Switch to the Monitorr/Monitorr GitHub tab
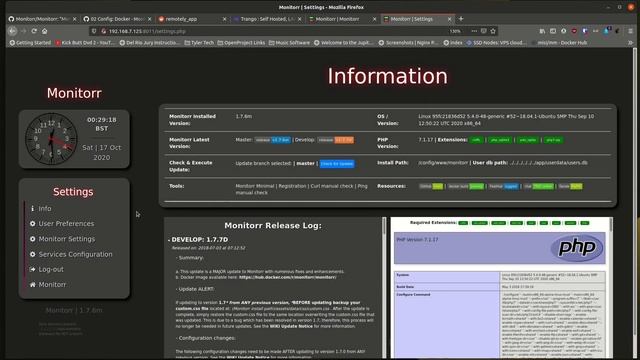 point(42,19)
